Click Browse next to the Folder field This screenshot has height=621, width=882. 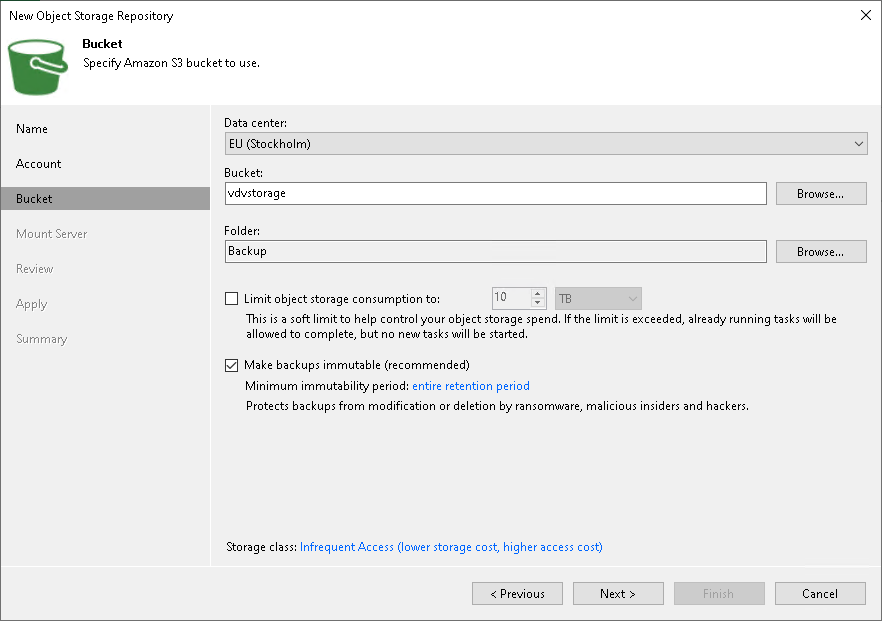tap(820, 251)
